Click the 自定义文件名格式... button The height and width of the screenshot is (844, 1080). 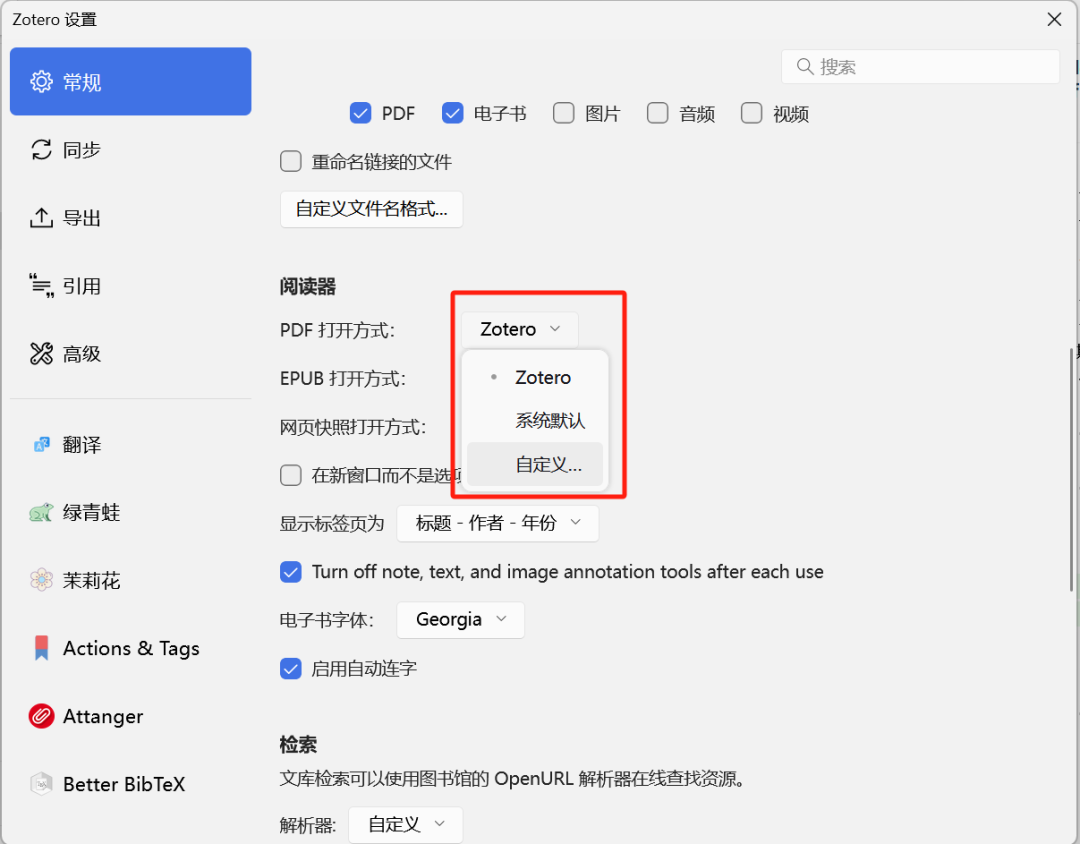tap(371, 210)
